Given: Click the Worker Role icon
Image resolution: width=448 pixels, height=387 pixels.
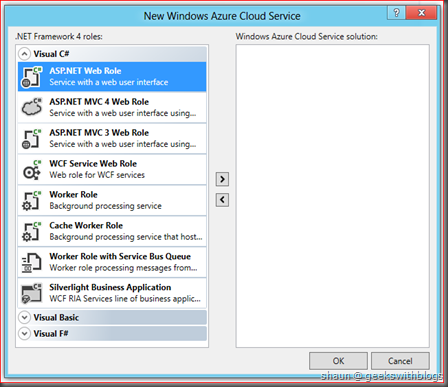Looking at the screenshot, I should point(32,201).
